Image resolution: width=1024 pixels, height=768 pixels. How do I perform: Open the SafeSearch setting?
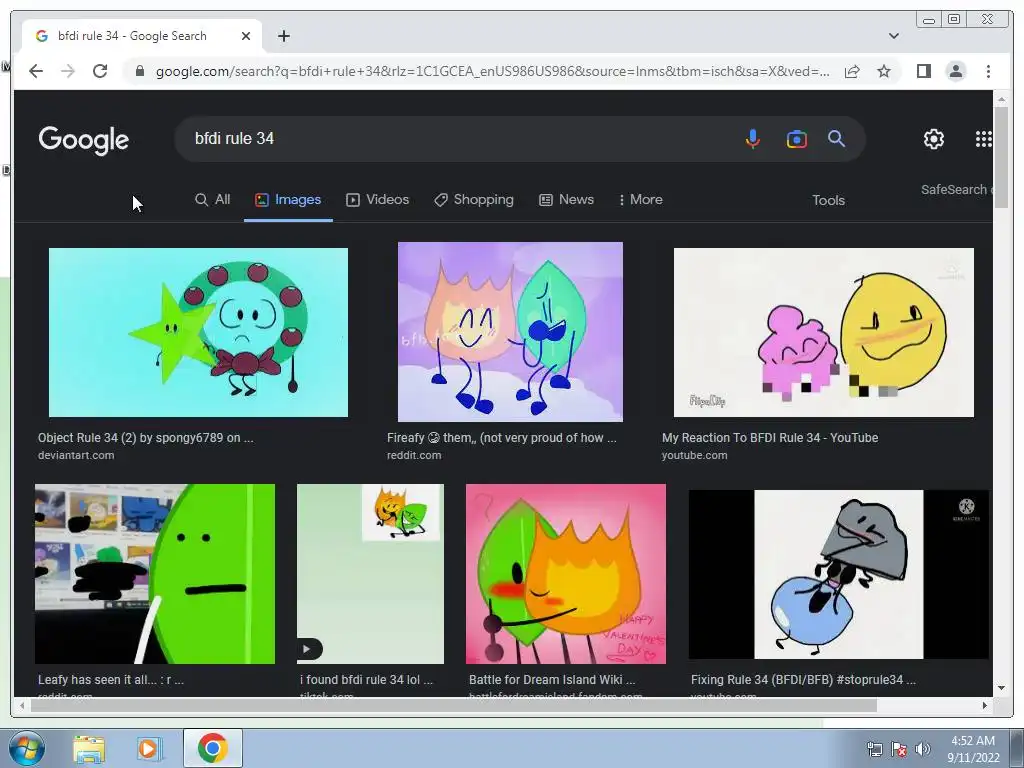tap(957, 189)
